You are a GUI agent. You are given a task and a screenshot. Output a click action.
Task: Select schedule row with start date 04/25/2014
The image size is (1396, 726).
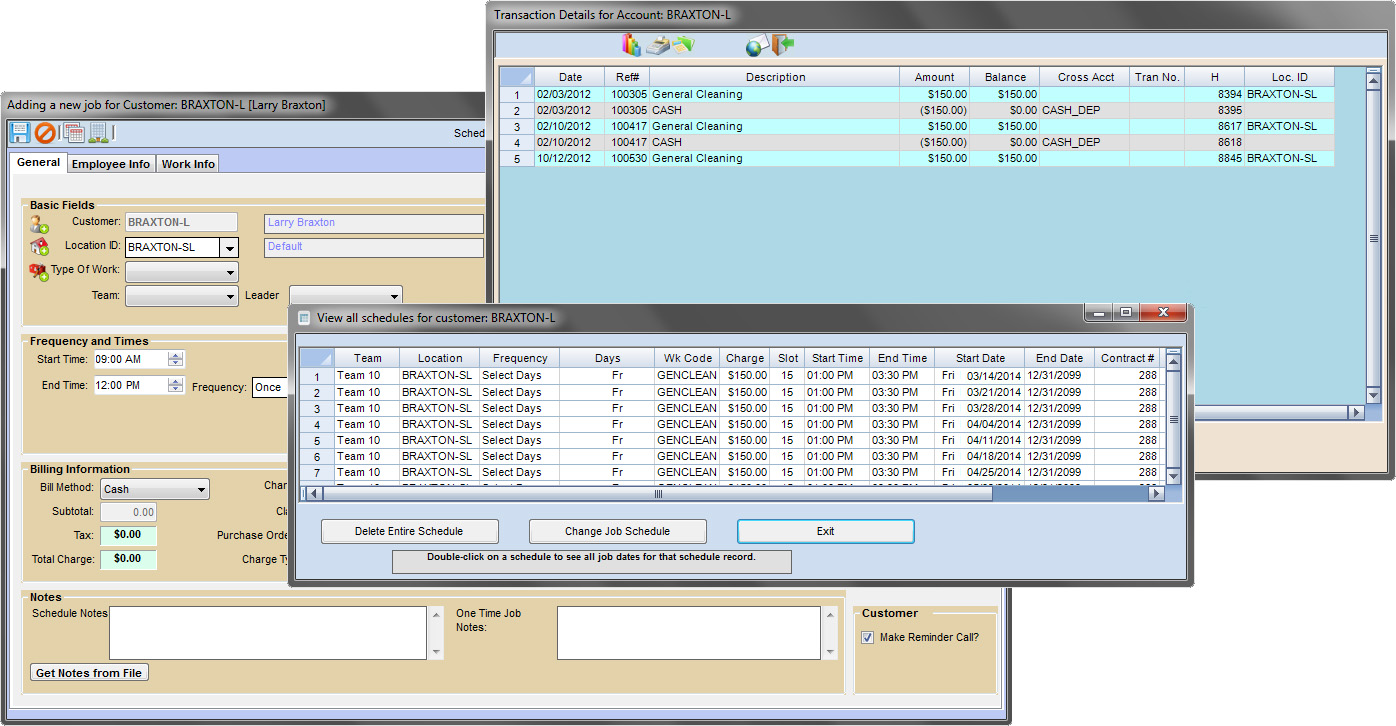click(x=730, y=472)
